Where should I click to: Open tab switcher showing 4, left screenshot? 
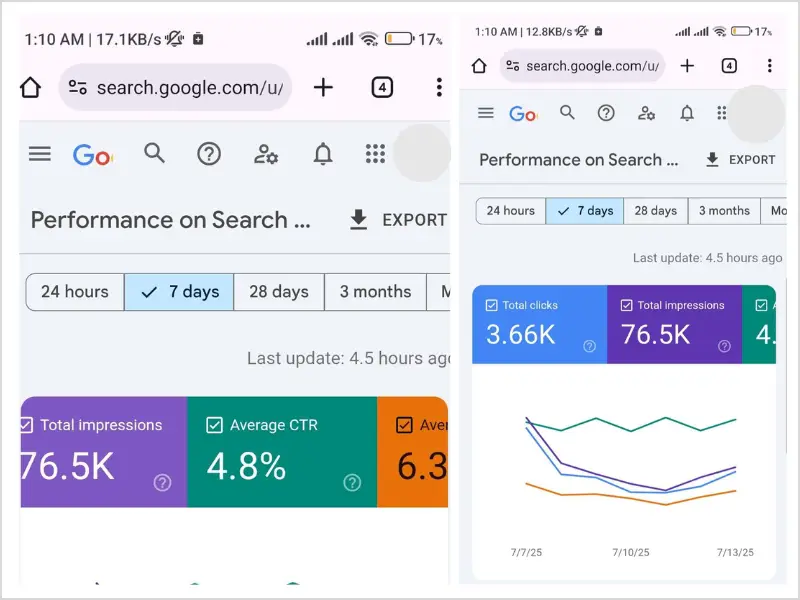[x=382, y=87]
